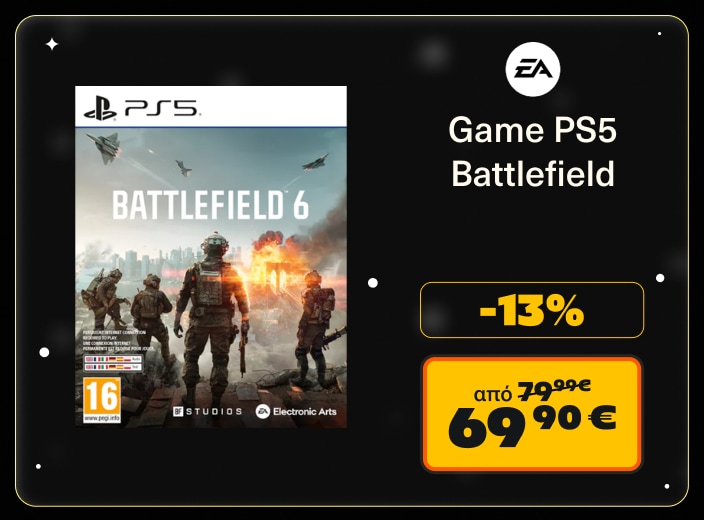
Task: Click the large fighter jet on the cover
Action: coord(105,147)
